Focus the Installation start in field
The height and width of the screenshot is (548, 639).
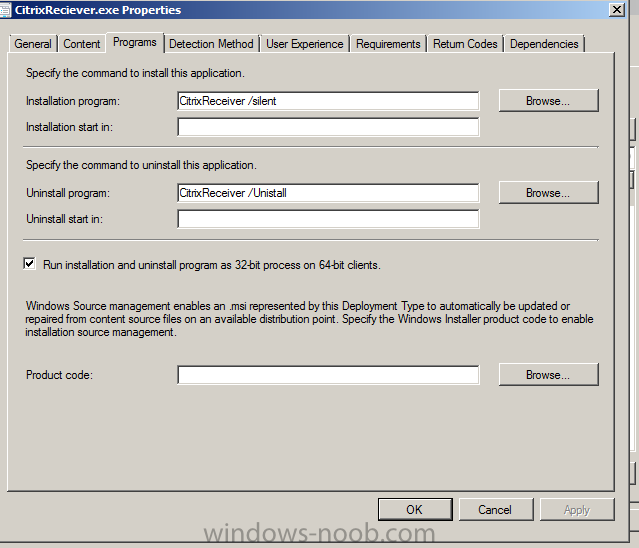[328, 127]
